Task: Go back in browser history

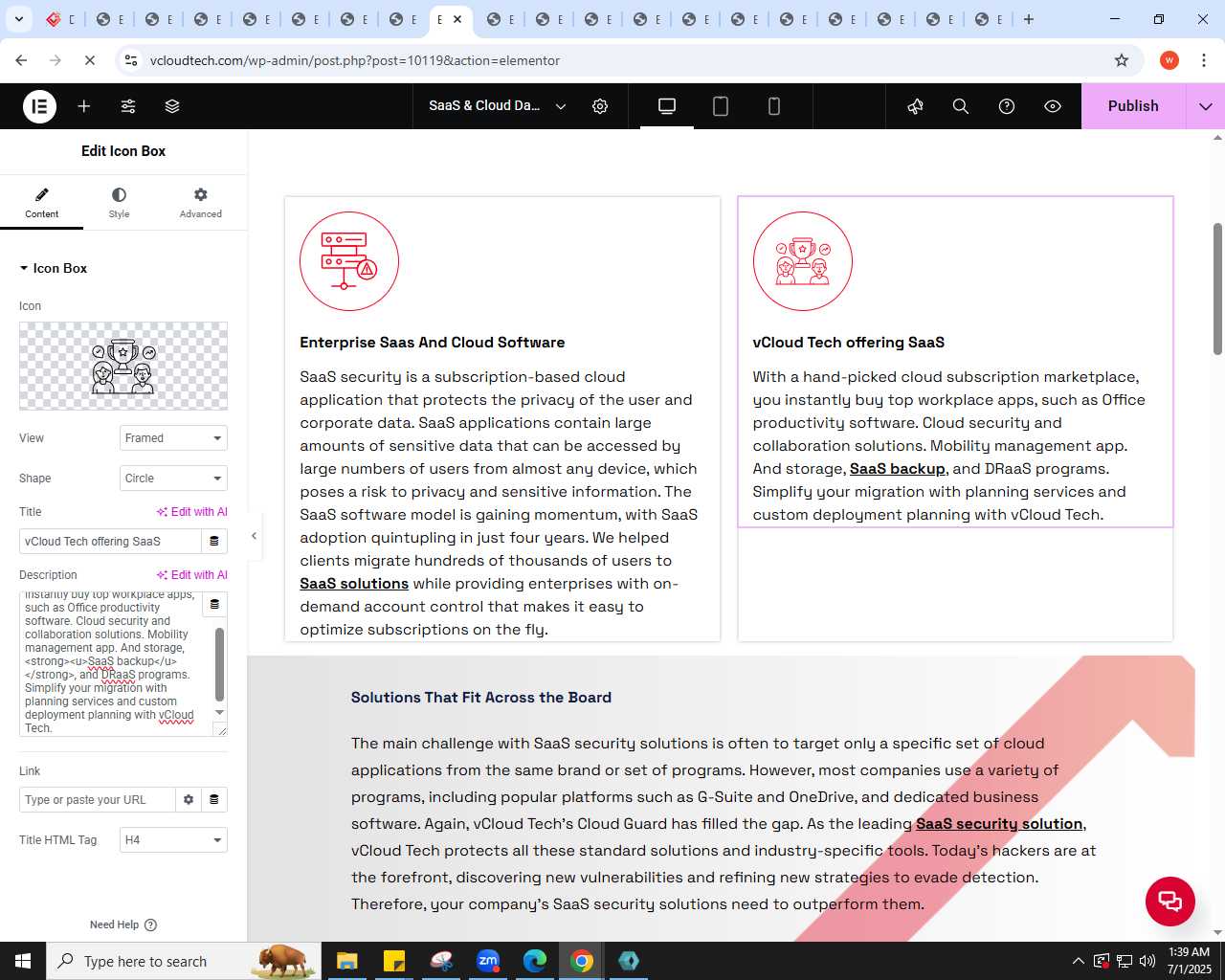Action: pos(21,60)
